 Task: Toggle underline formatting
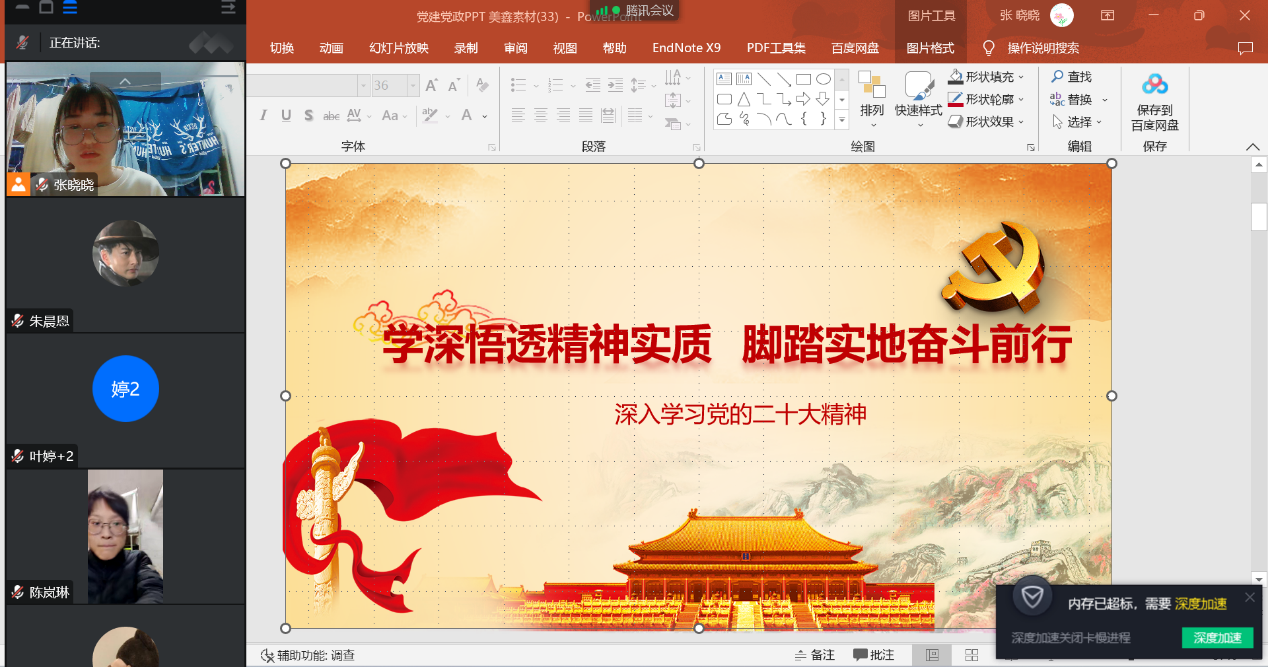286,116
